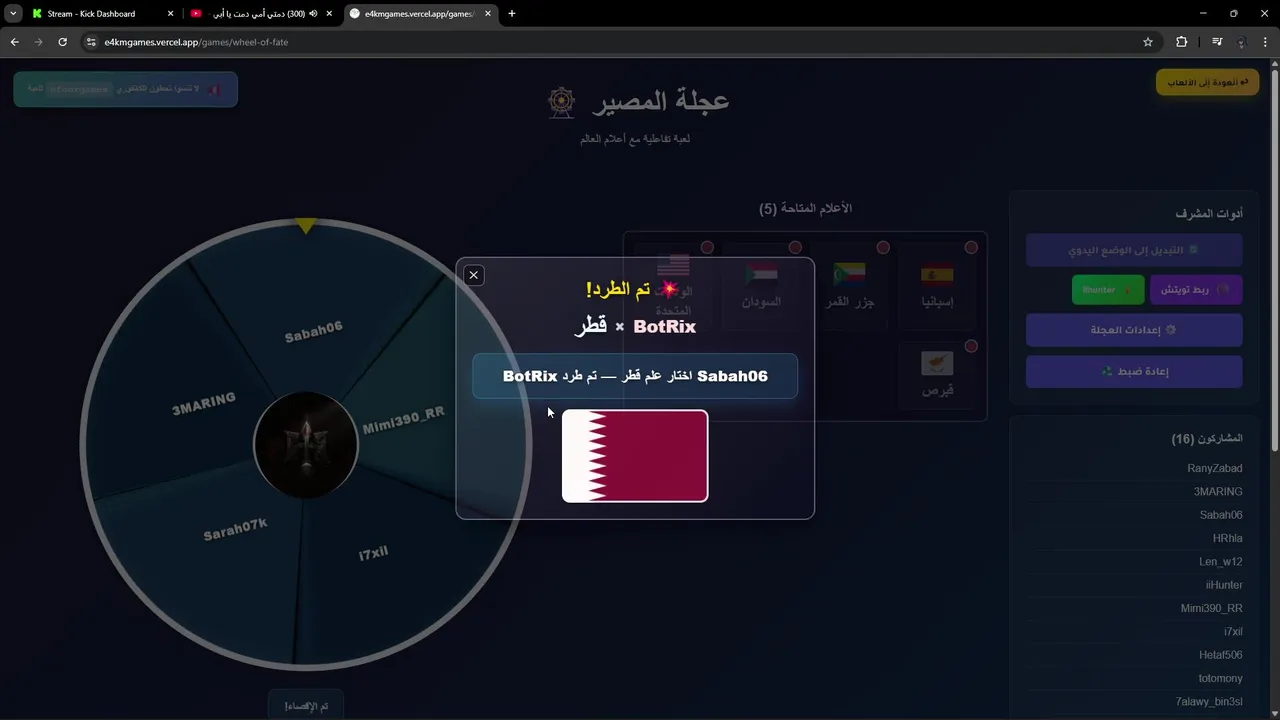The height and width of the screenshot is (720, 1280).
Task: Click Hetaf506 in participants list
Action: click(x=1220, y=655)
